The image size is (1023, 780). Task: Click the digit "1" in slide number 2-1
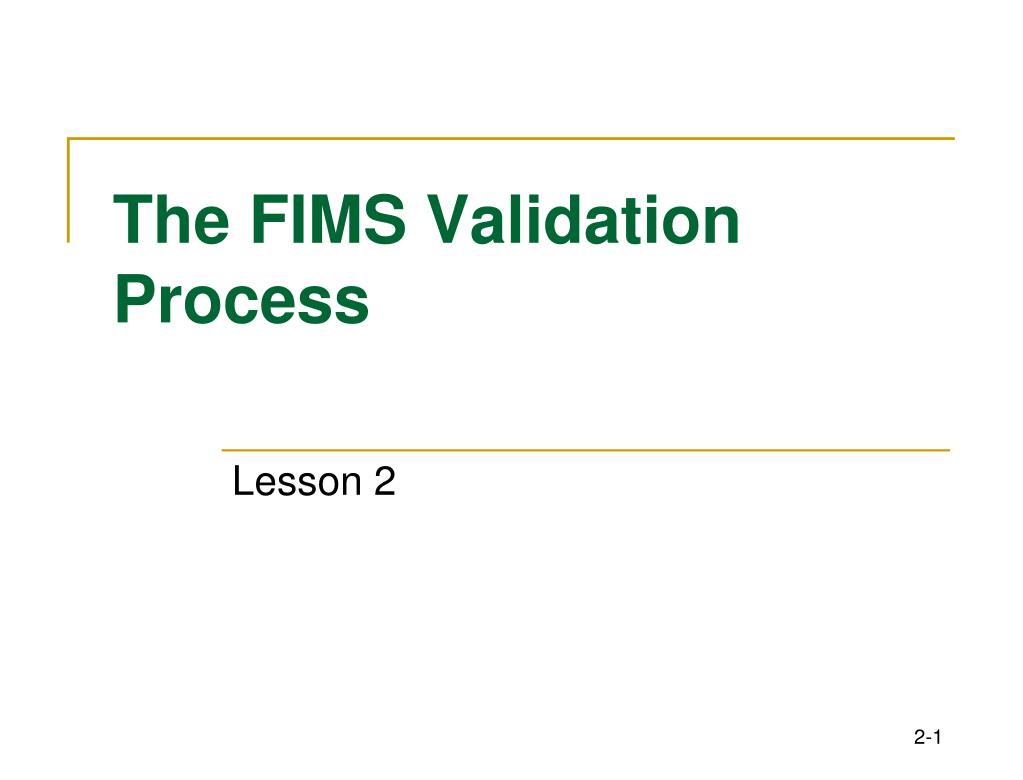click(x=936, y=737)
